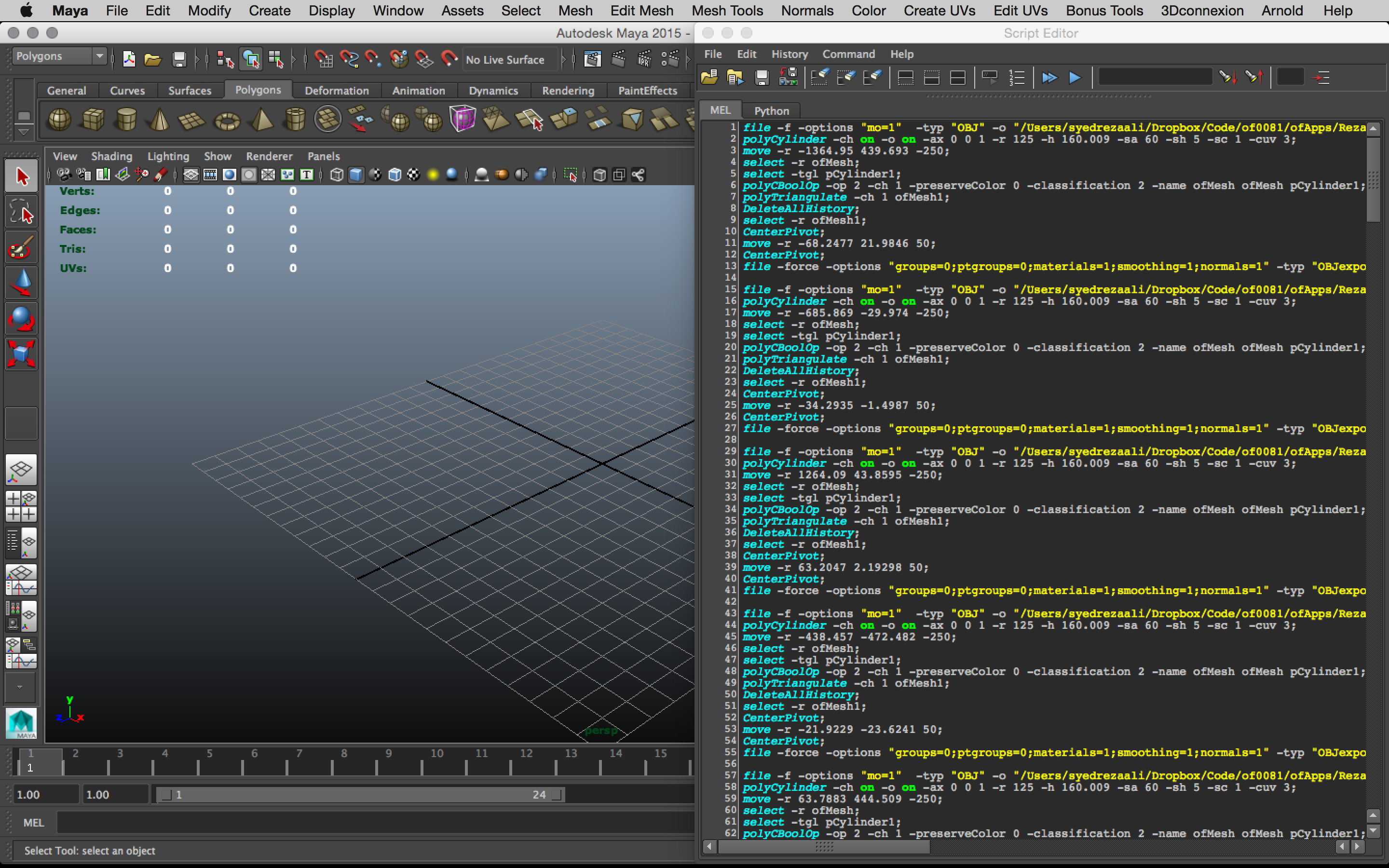
Task: Create a polygon cube from the shelf
Action: 93,120
